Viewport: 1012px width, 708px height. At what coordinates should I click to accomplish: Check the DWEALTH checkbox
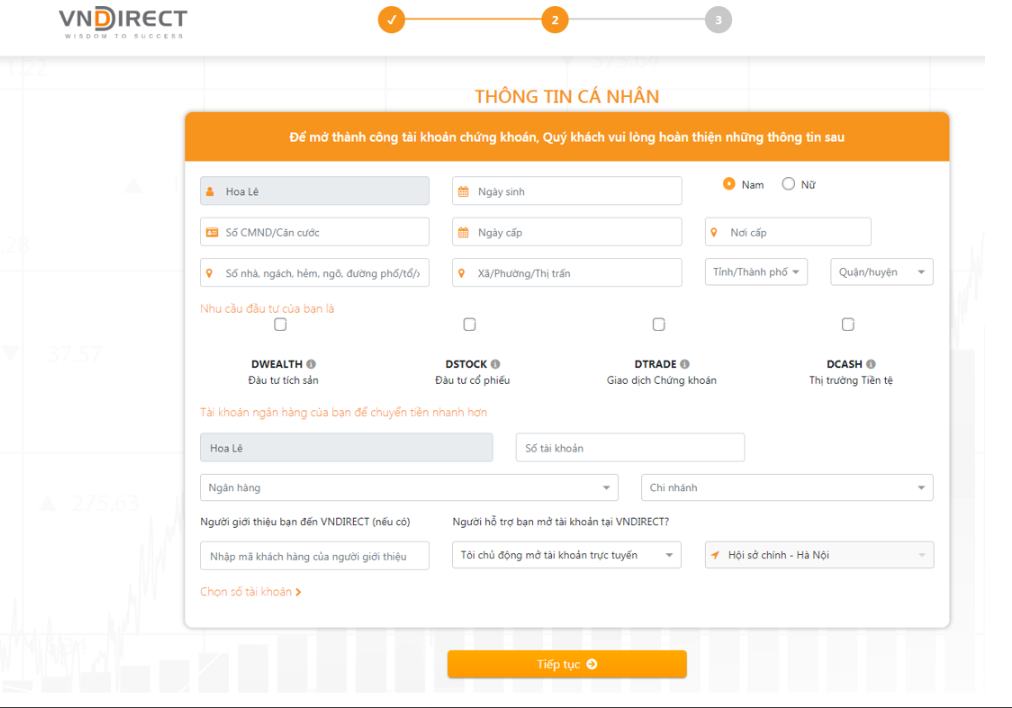tap(280, 324)
